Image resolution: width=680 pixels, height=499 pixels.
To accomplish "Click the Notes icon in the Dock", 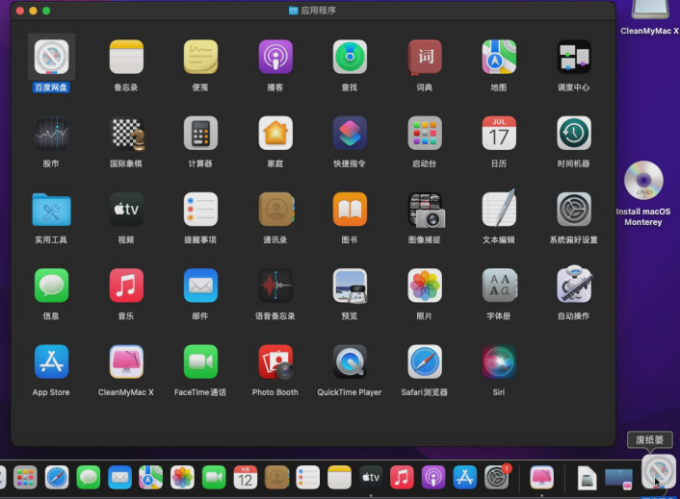I will [339, 477].
